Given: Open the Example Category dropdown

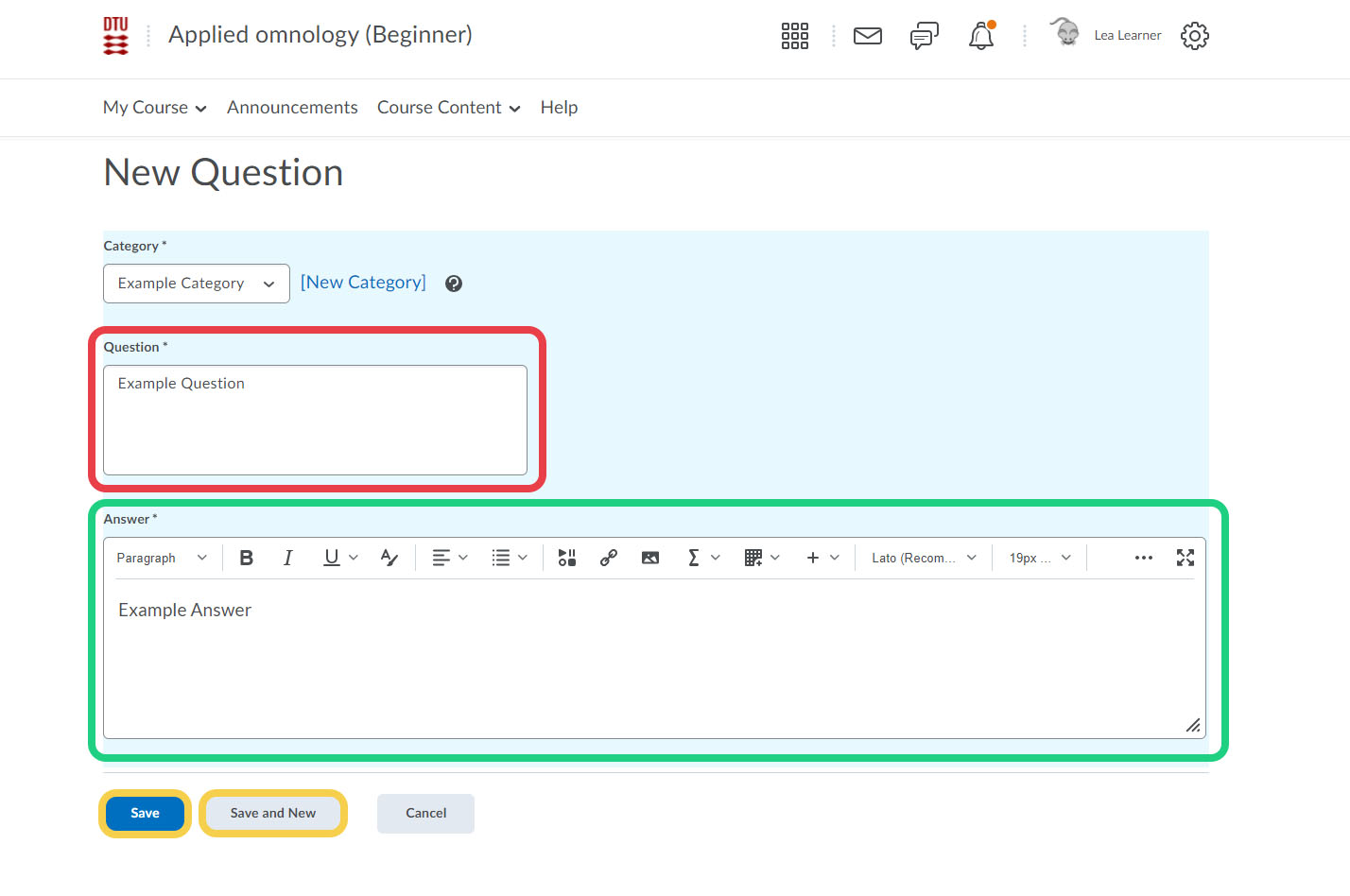Looking at the screenshot, I should click(197, 284).
